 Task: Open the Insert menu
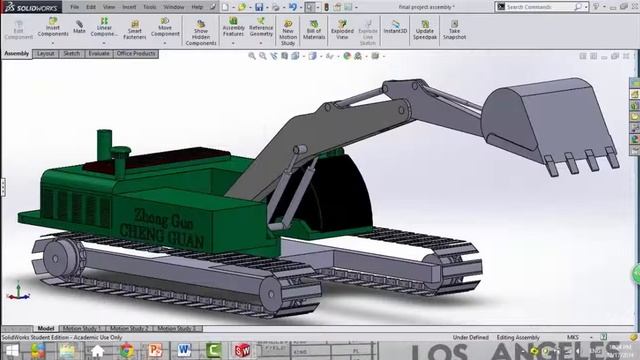coord(129,7)
